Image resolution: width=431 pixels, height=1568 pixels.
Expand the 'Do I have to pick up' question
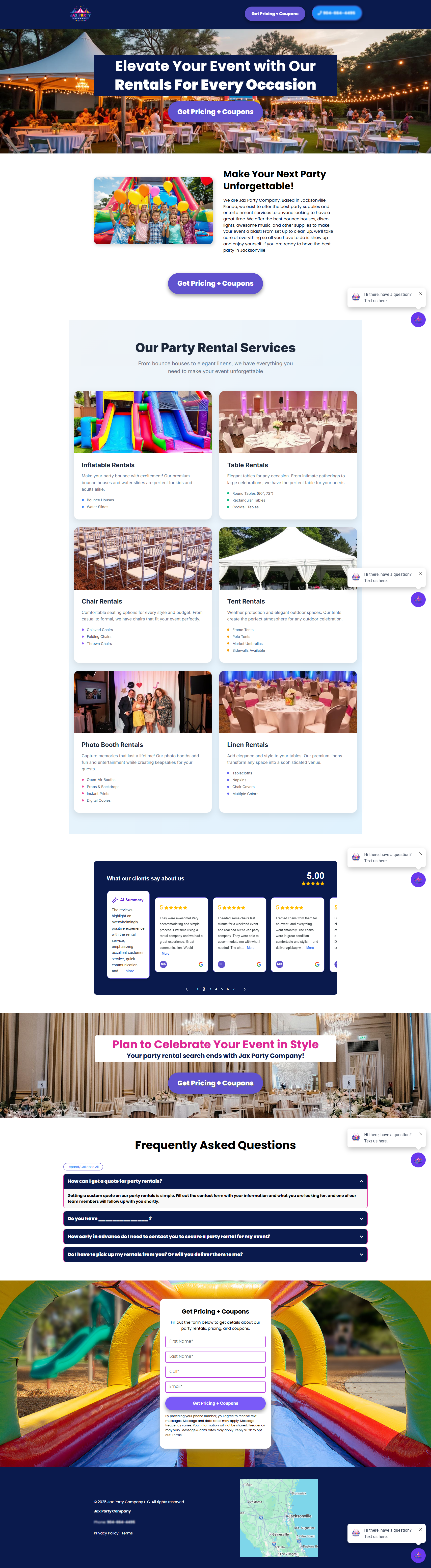(215, 1255)
